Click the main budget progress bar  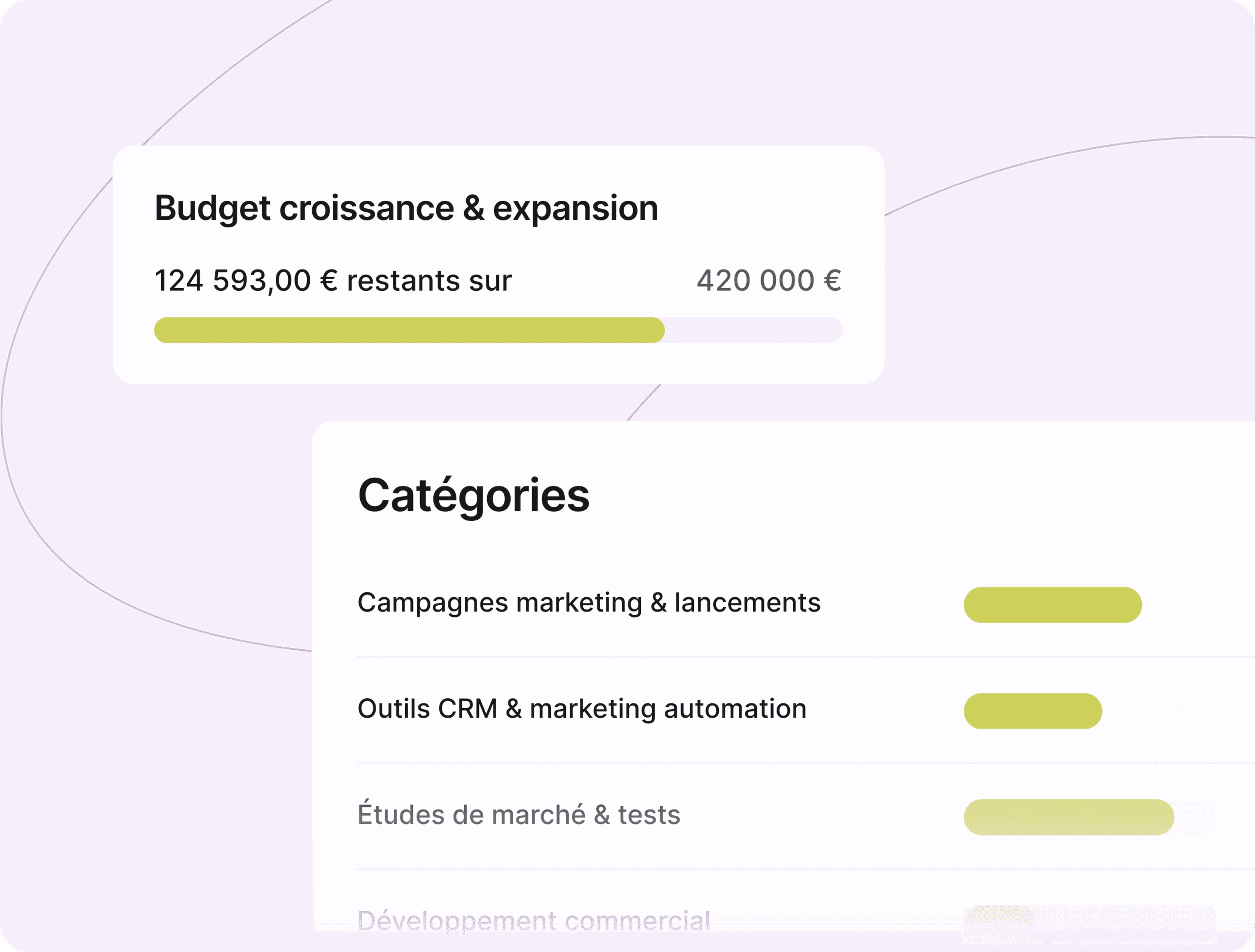(x=498, y=330)
